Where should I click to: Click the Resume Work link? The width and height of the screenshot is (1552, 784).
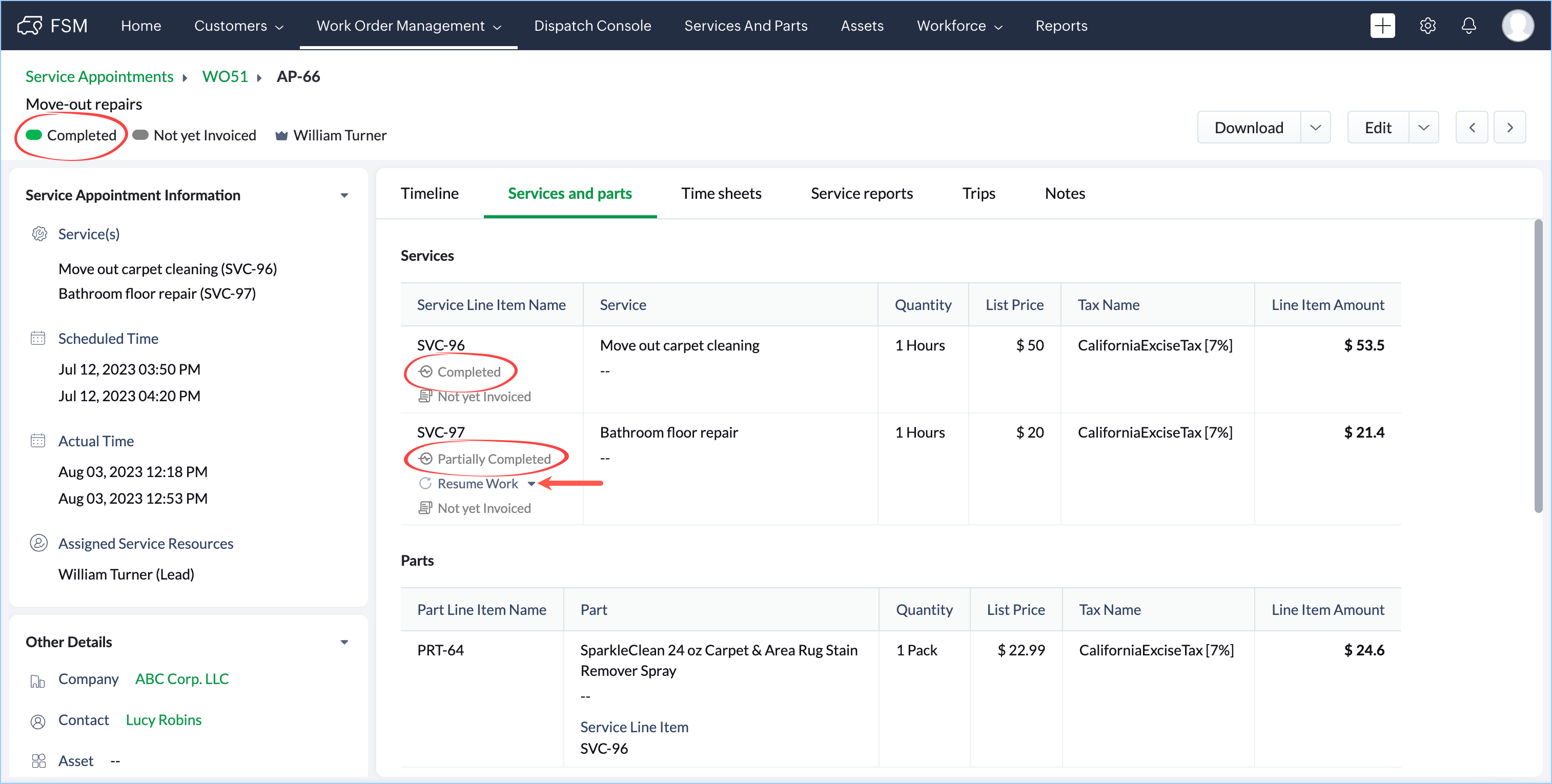[x=478, y=484]
